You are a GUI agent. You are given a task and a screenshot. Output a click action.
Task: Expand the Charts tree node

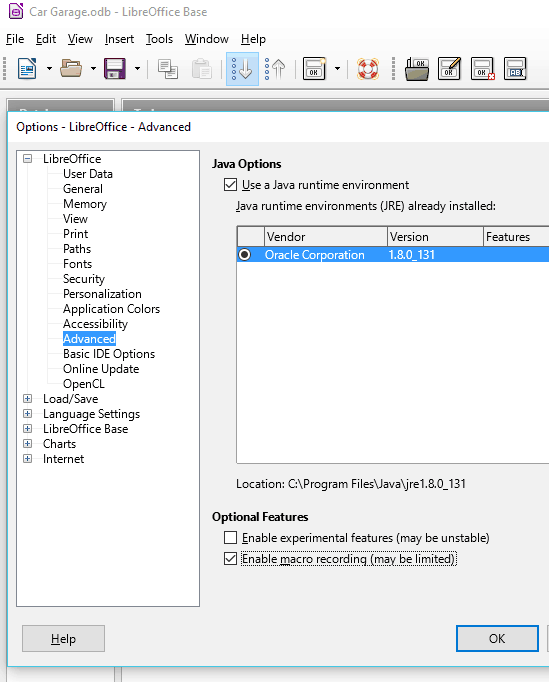(x=27, y=444)
